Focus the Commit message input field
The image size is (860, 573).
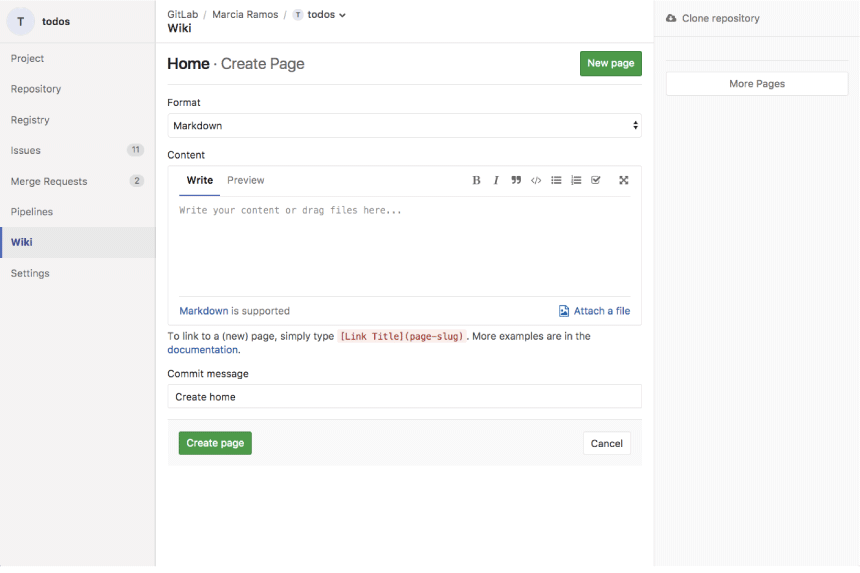[404, 396]
